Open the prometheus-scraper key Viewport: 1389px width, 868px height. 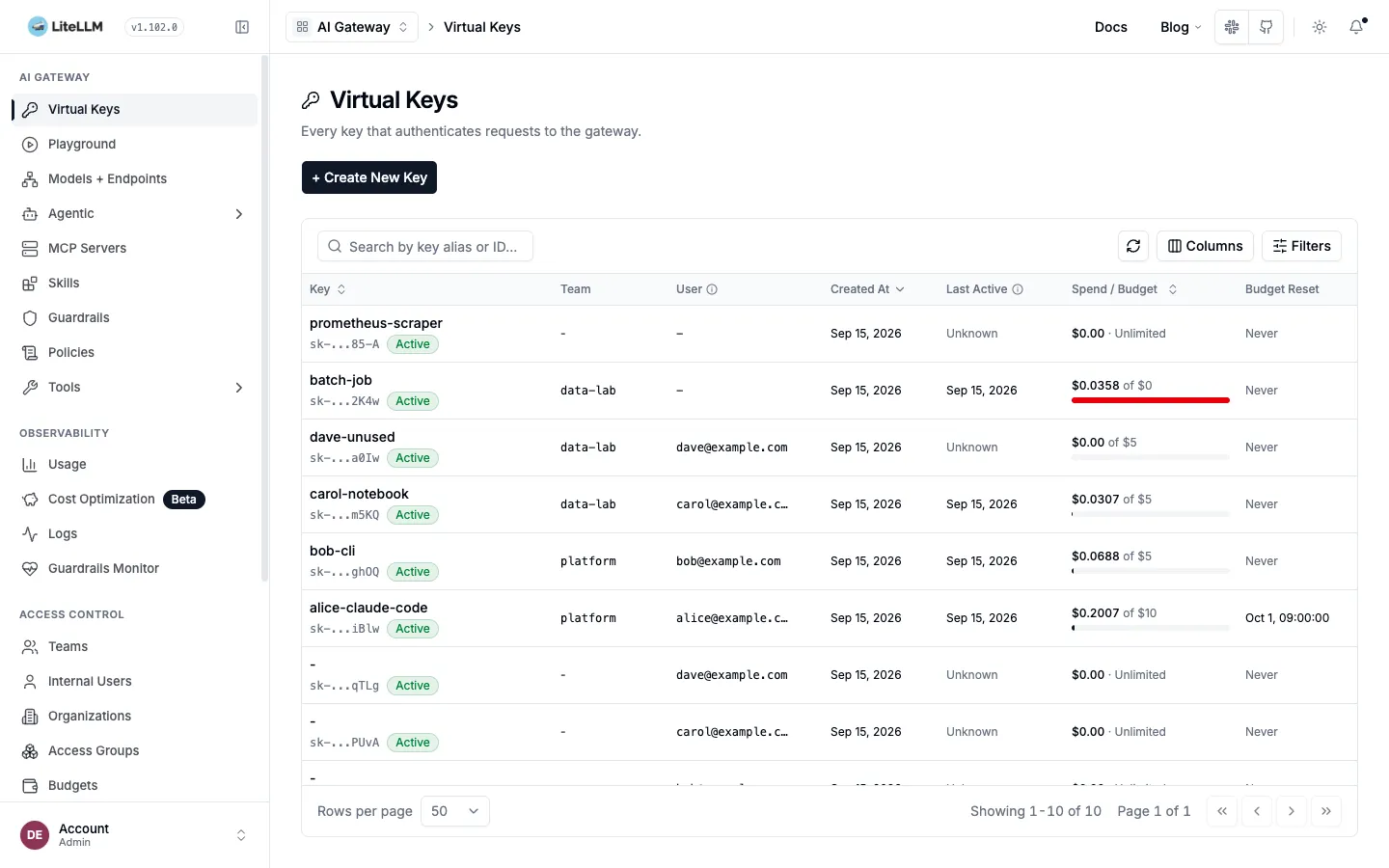click(376, 323)
